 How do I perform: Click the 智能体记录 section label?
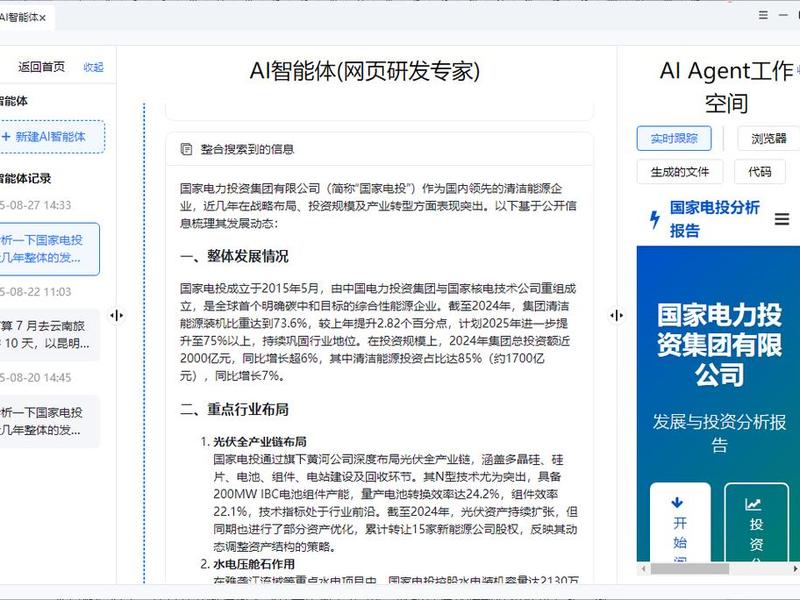26,178
